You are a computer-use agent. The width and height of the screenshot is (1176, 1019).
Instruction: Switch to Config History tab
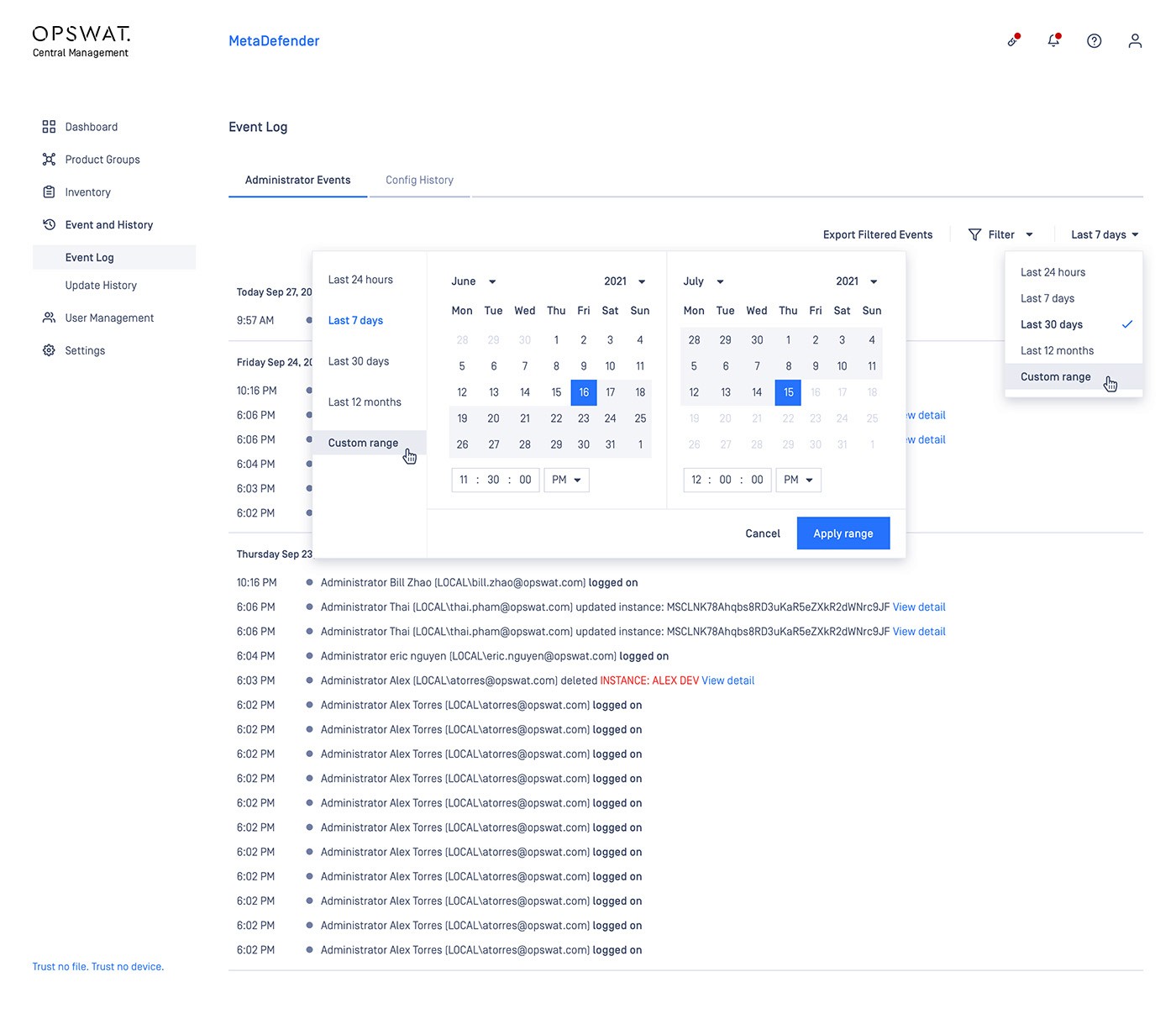[x=419, y=180]
